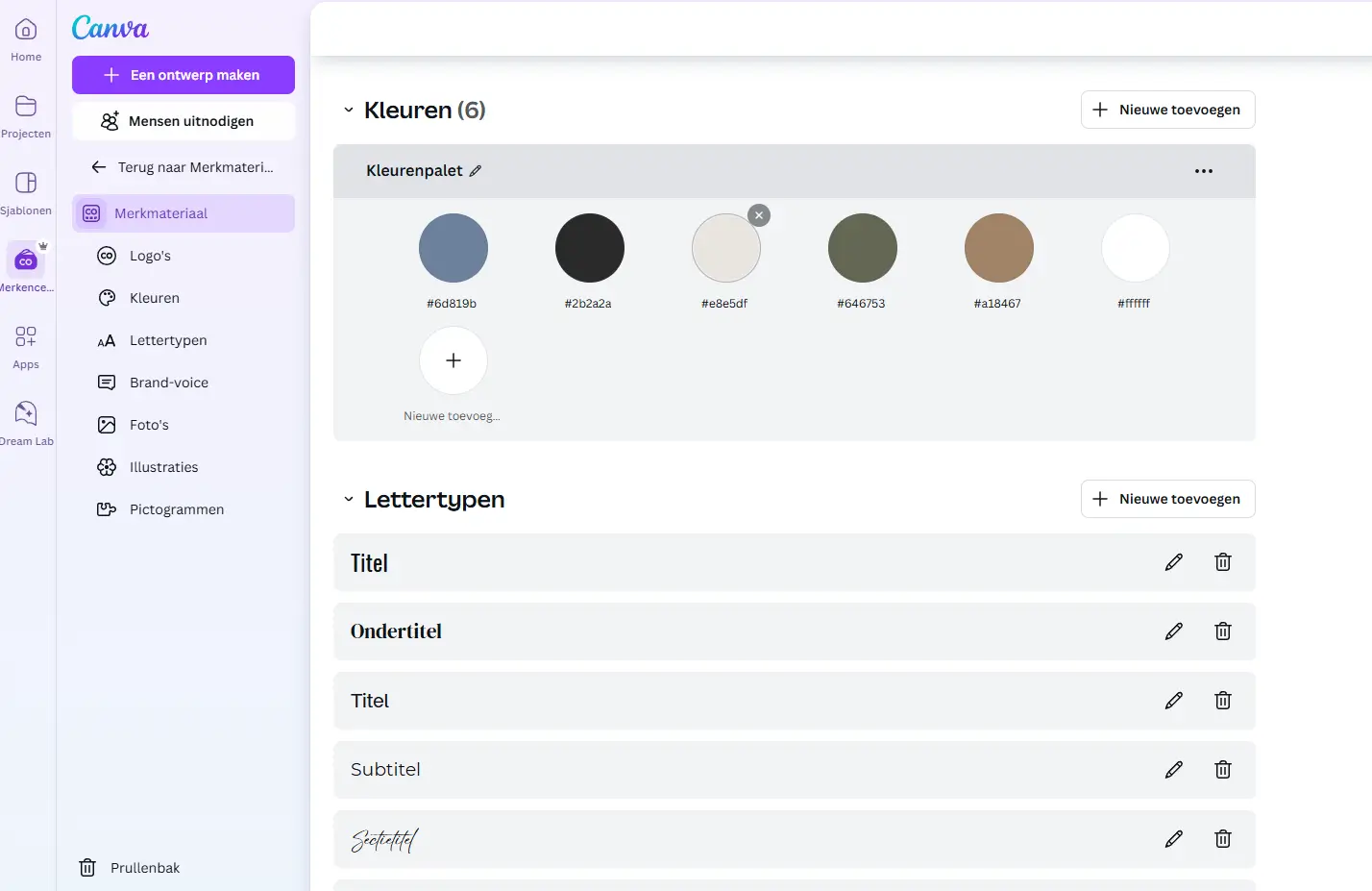This screenshot has width=1372, height=891.
Task: Click the pencil icon next to Kleurenpalet
Action: 476,171
